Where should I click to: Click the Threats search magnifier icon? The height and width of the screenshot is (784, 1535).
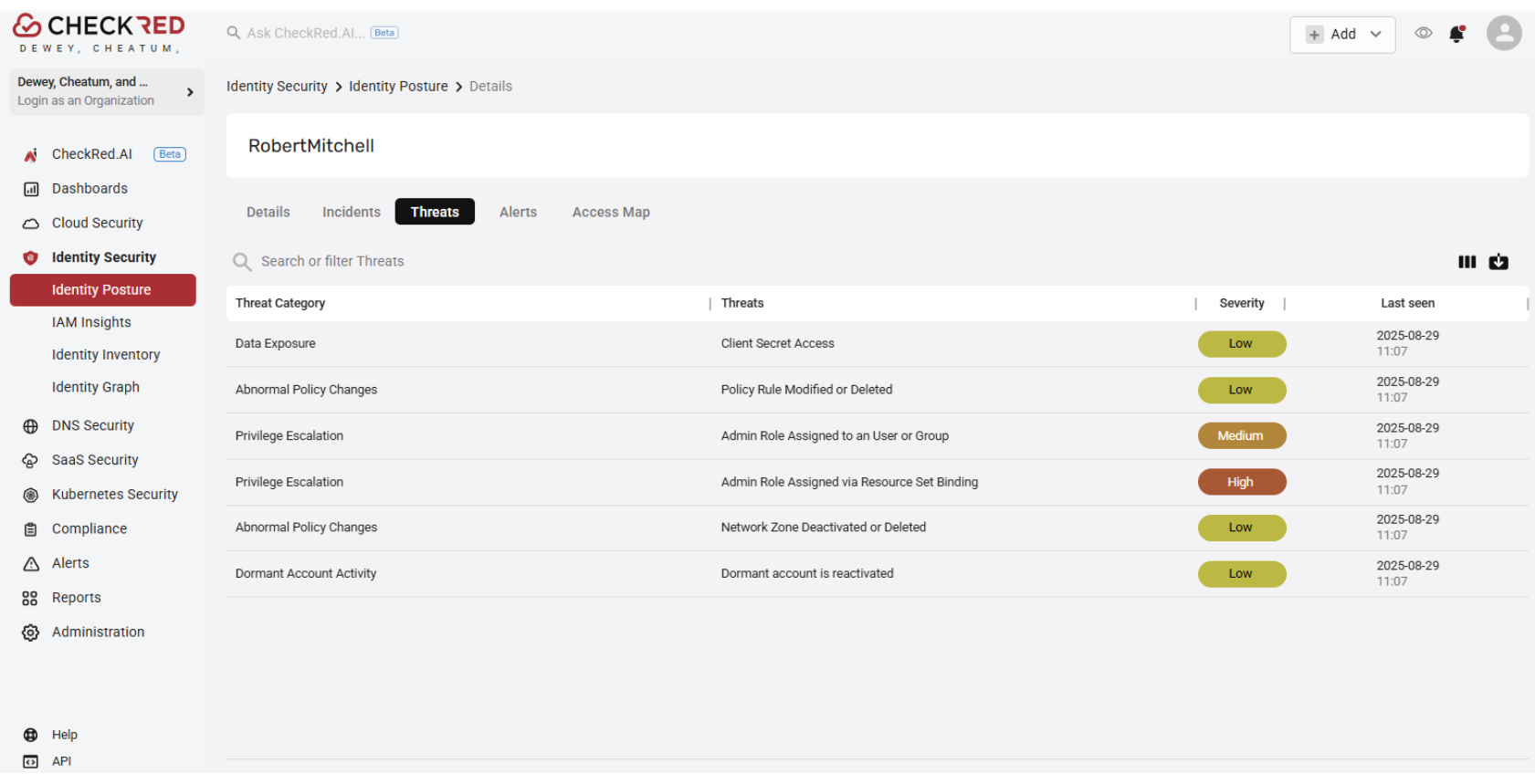tap(242, 262)
